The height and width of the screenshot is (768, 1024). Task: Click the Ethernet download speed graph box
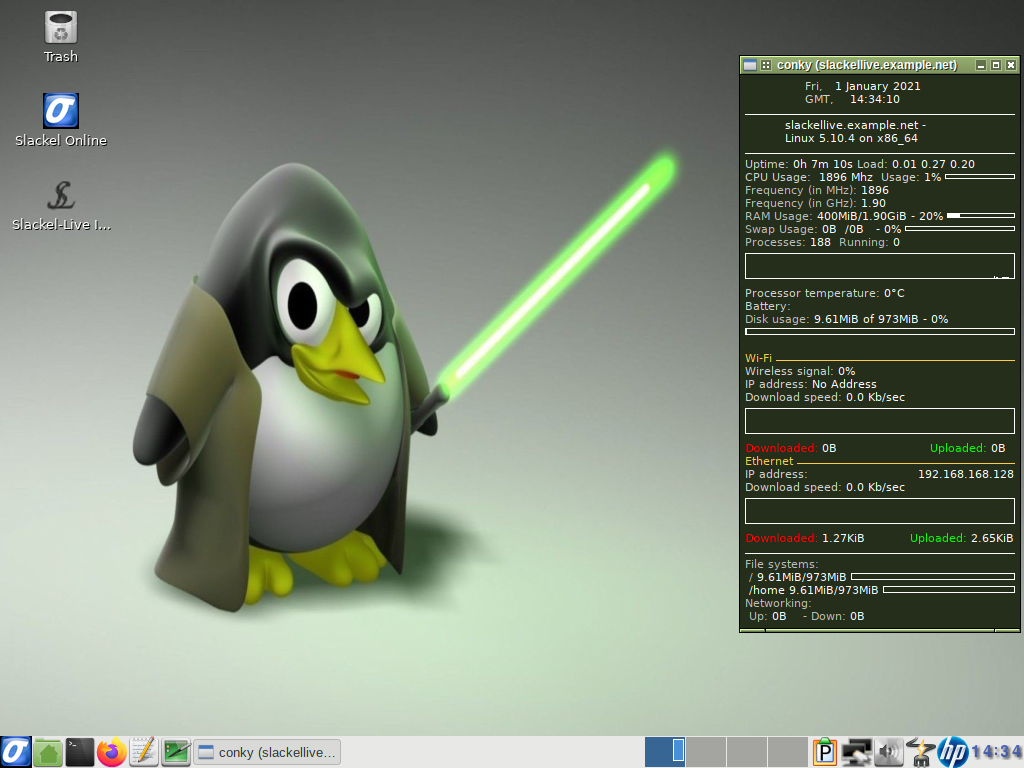click(x=880, y=511)
